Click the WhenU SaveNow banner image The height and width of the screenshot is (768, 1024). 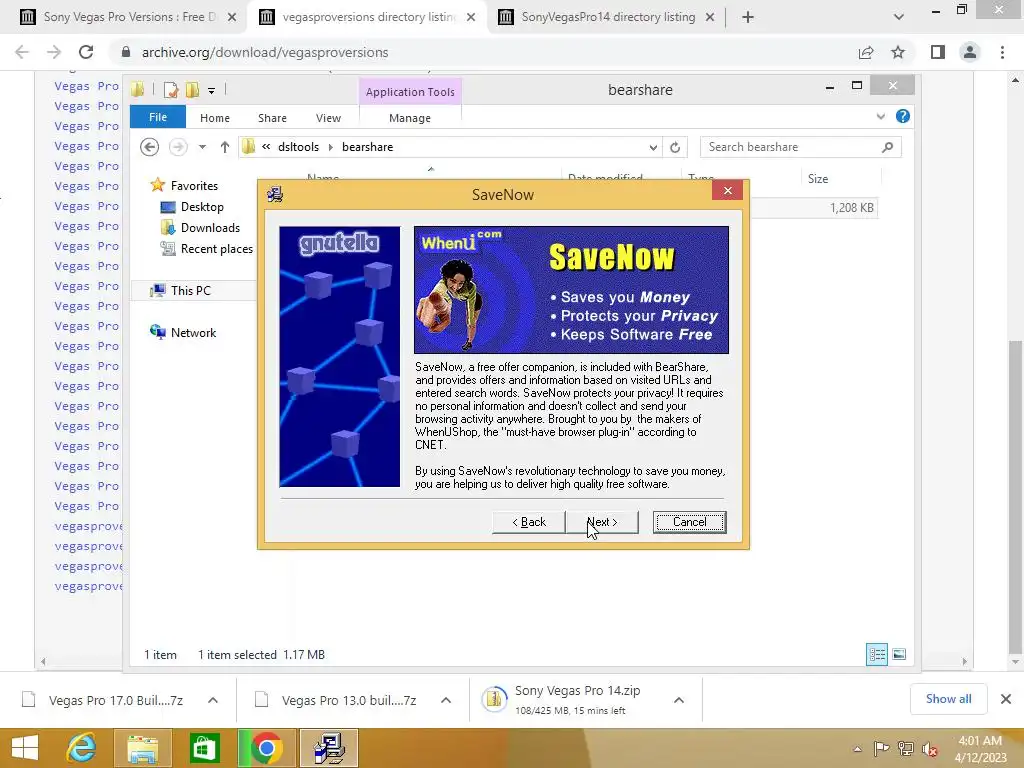coord(571,290)
